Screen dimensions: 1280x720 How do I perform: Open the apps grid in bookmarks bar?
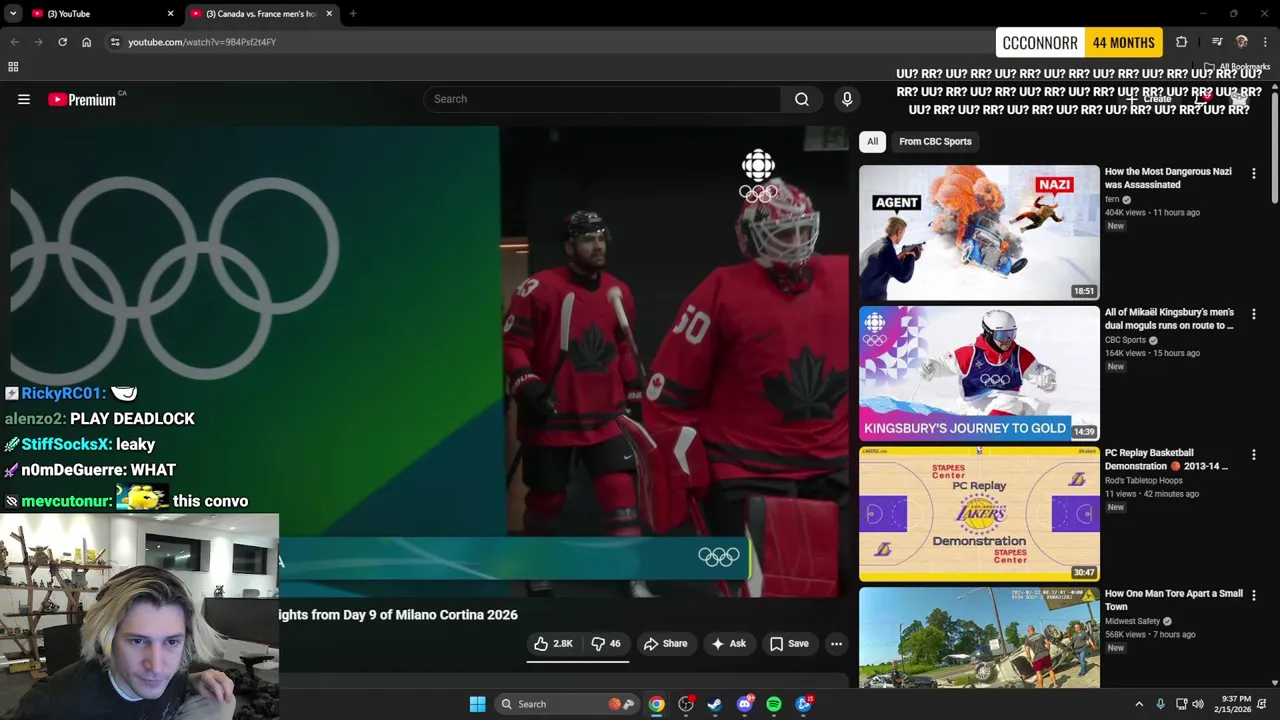[13, 67]
